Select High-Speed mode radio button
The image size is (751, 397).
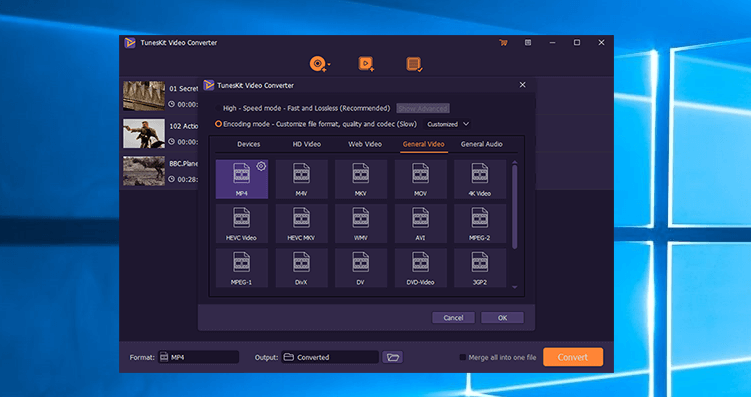218,108
